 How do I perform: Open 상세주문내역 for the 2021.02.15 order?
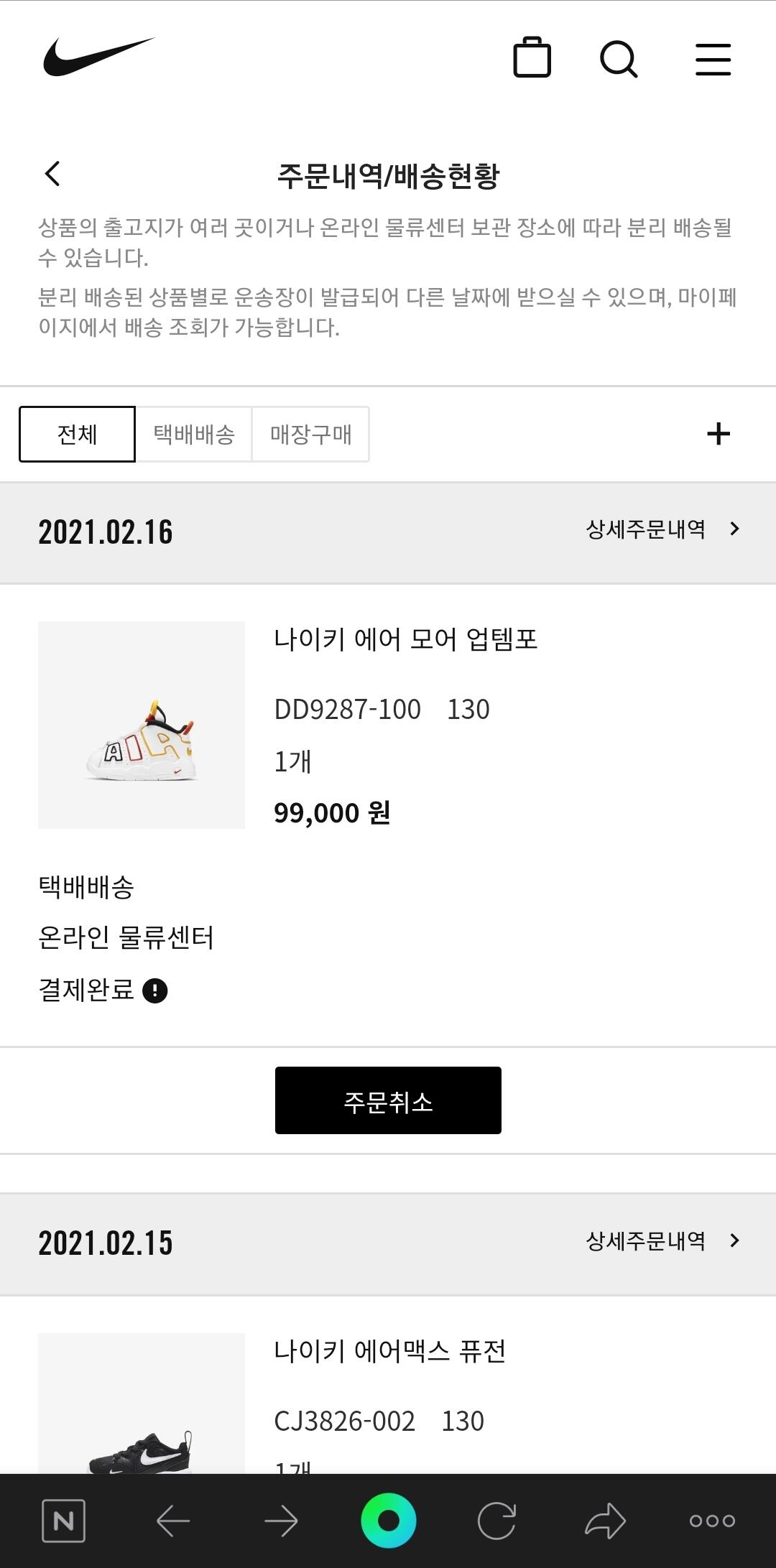(x=662, y=1240)
